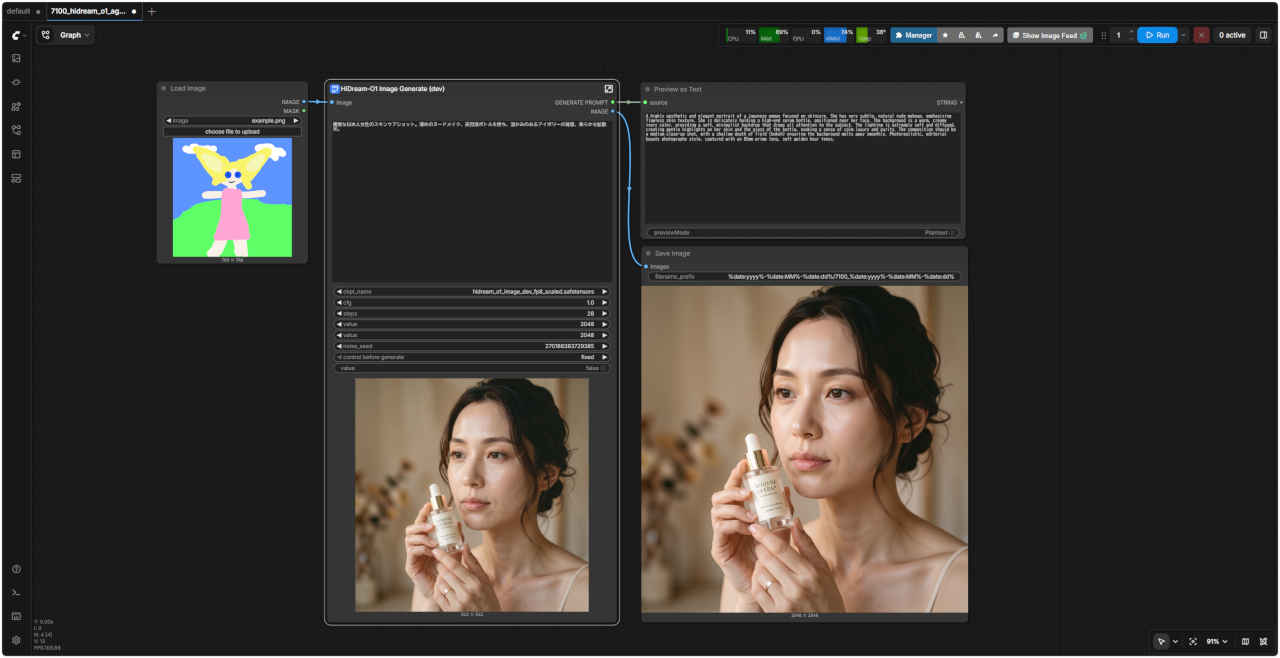
Task: Toggle the console terminal panel
Action: [x=16, y=593]
